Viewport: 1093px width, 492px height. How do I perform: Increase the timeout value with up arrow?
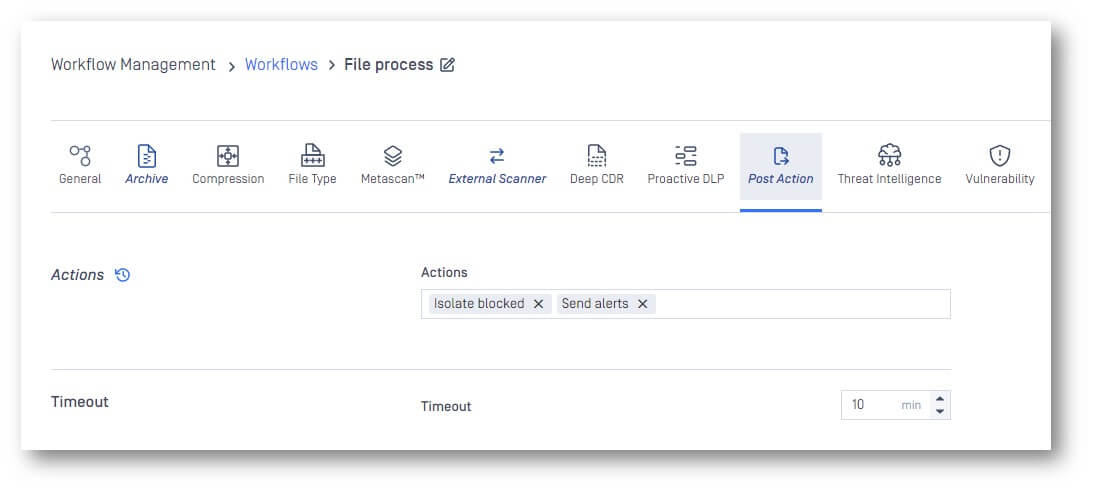(940, 399)
